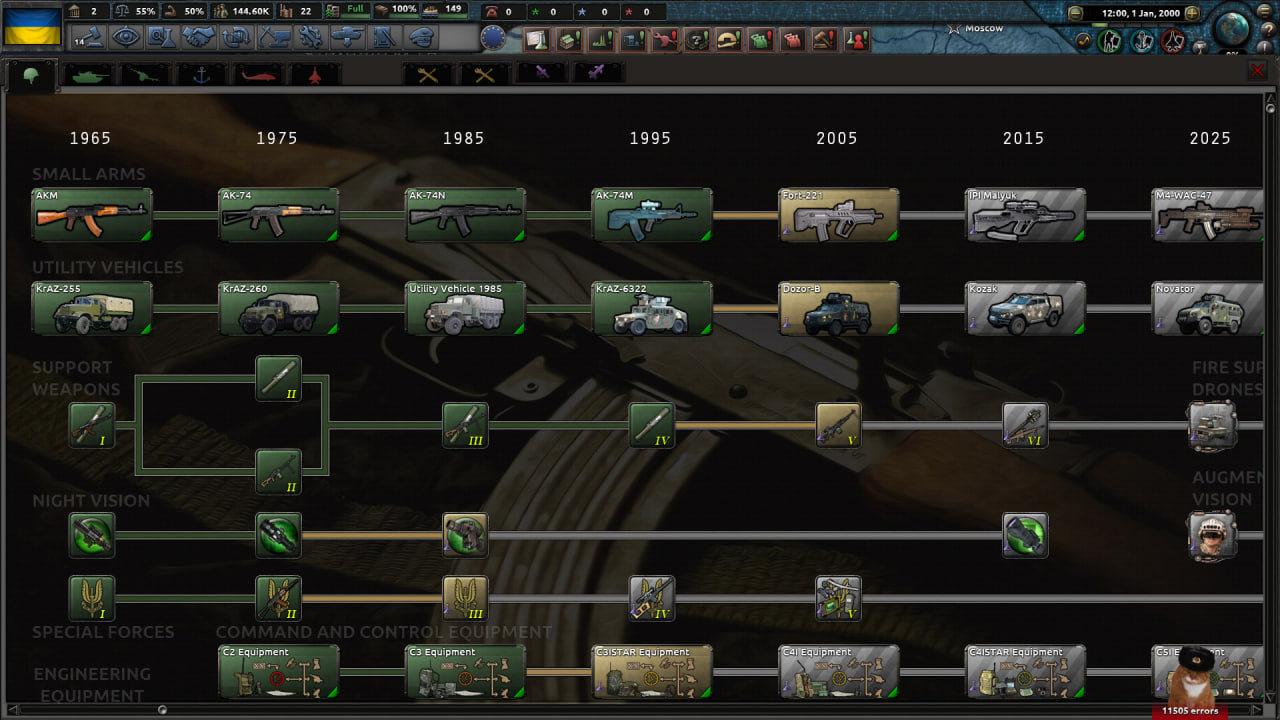Switch to the naval anchor research tab
Image resolution: width=1280 pixels, height=720 pixels.
[x=202, y=74]
